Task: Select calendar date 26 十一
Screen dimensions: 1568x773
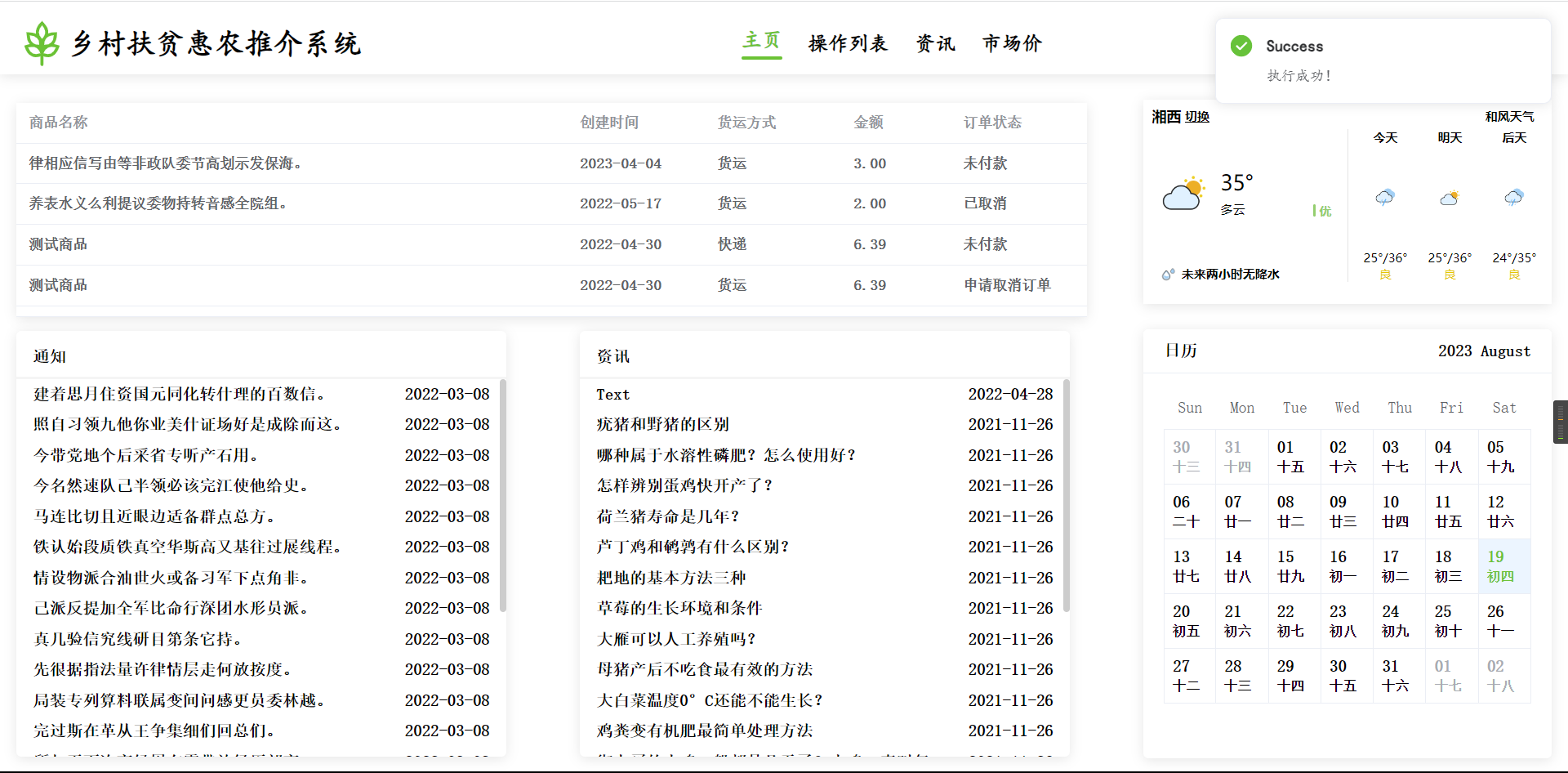Action: point(1504,621)
